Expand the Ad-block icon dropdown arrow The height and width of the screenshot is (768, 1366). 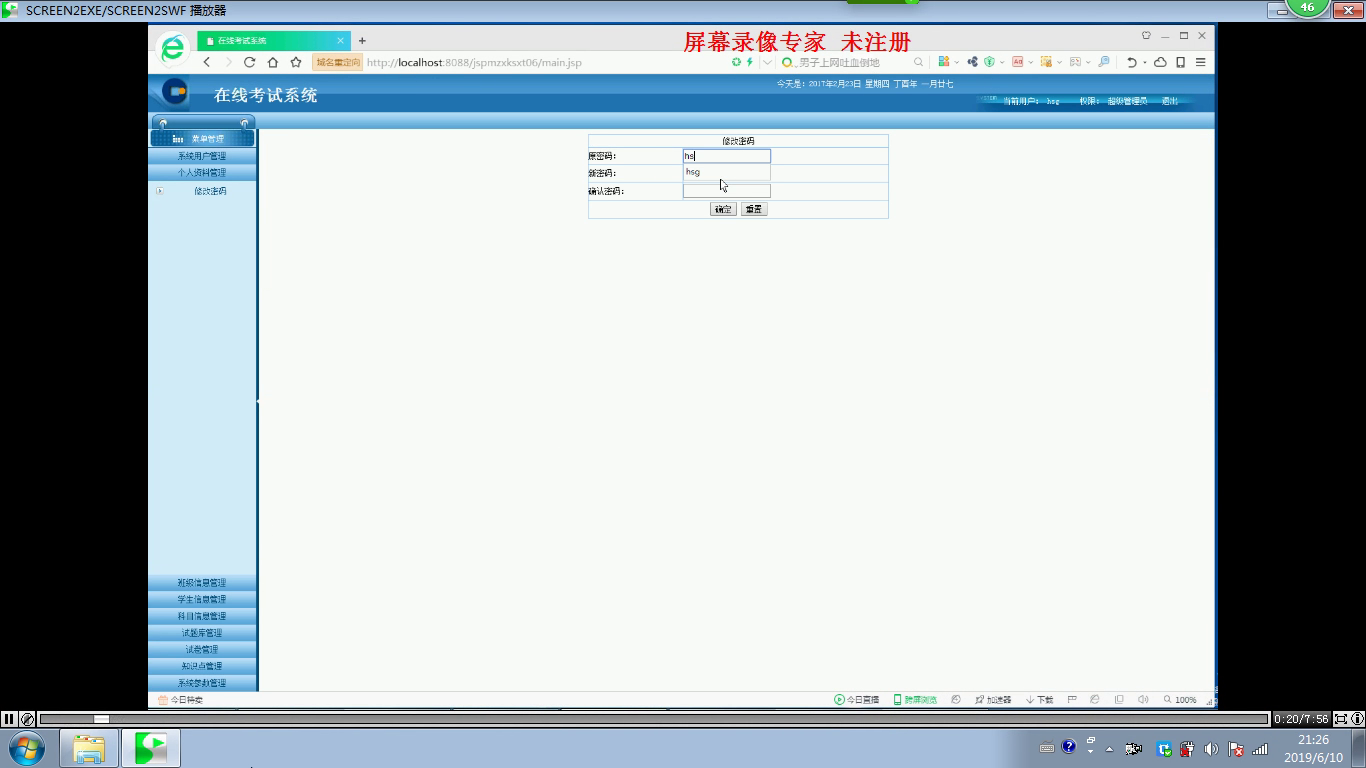[1031, 62]
